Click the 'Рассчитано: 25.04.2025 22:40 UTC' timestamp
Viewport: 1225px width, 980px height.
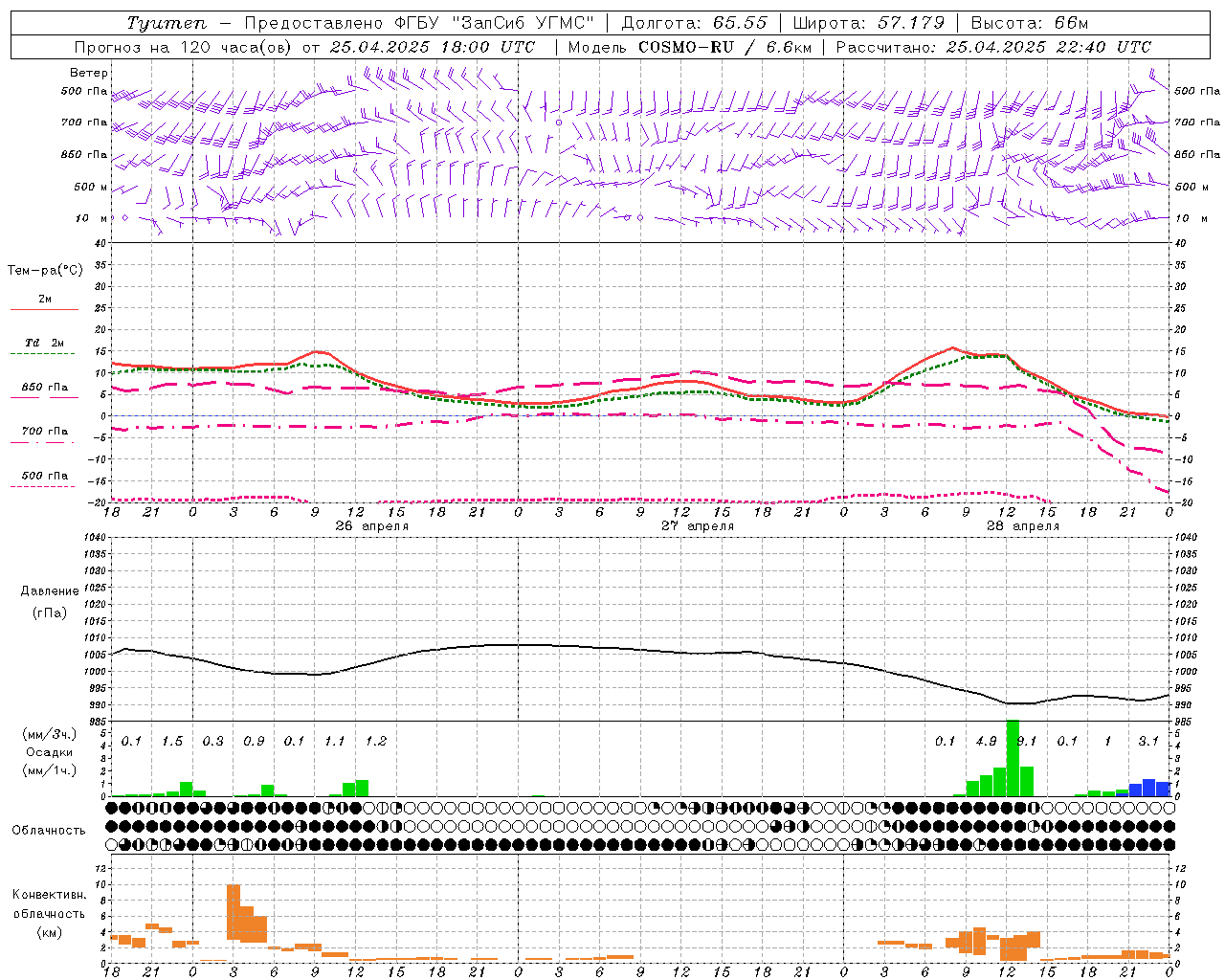coord(993,47)
